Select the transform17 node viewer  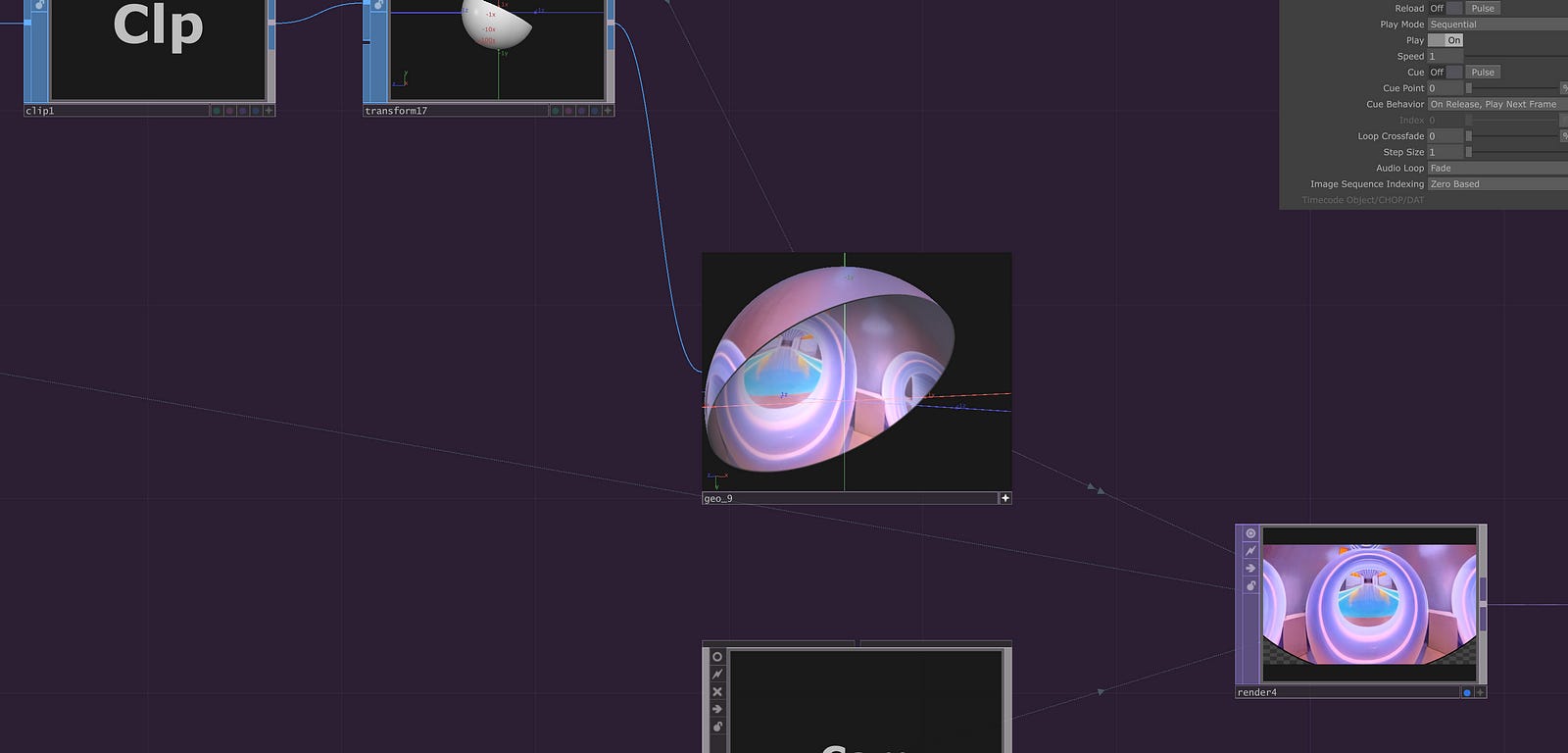(498, 49)
